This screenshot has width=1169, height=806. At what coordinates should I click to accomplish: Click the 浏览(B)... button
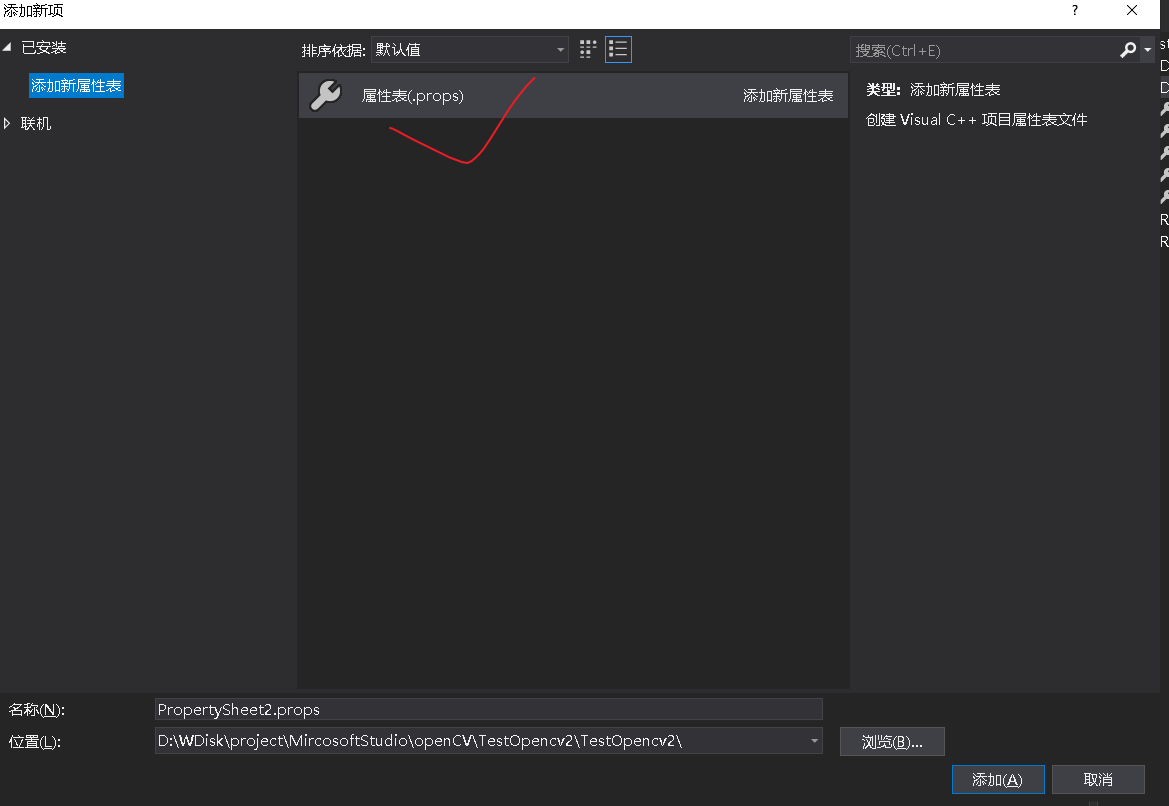coord(892,742)
